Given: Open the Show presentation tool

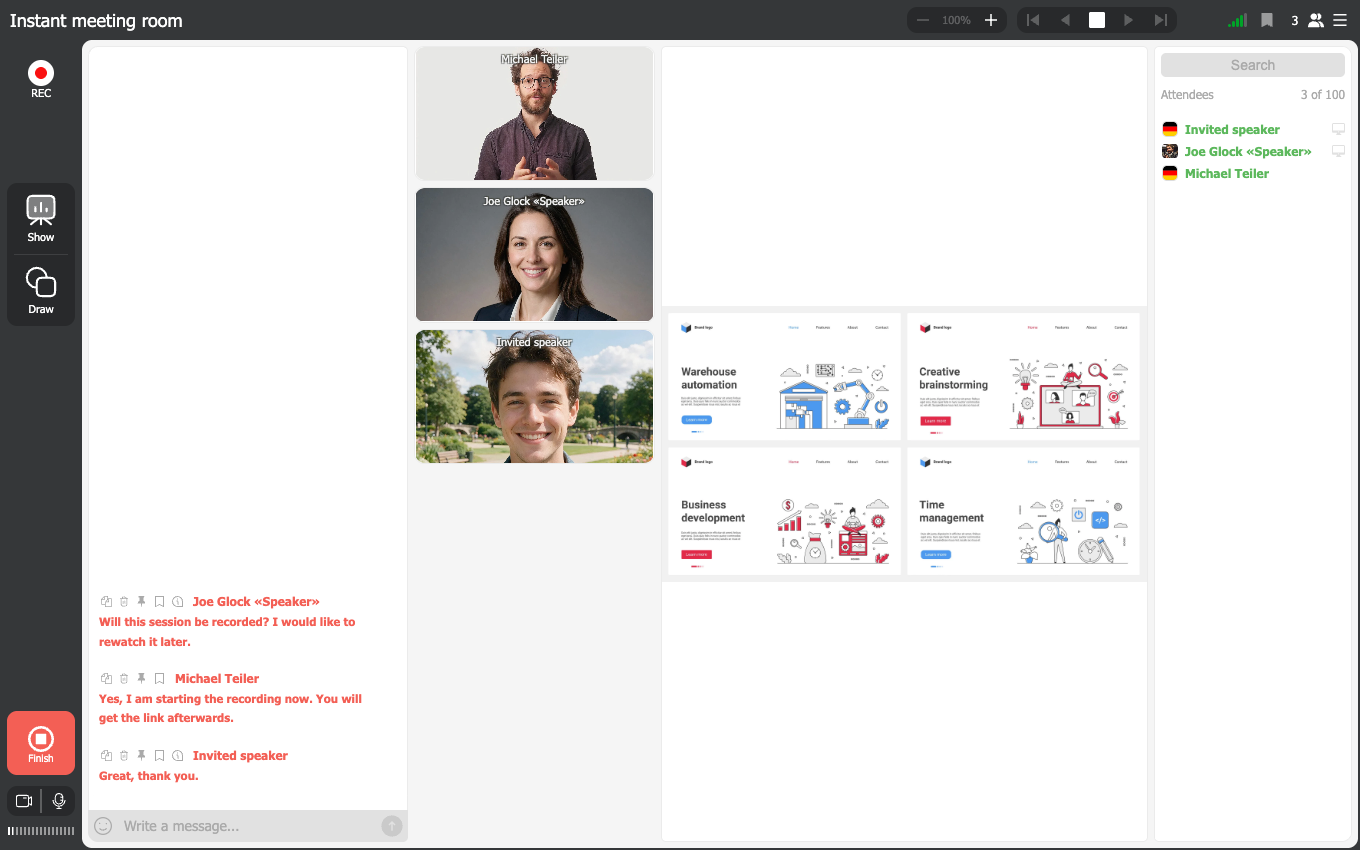Looking at the screenshot, I should (x=41, y=219).
